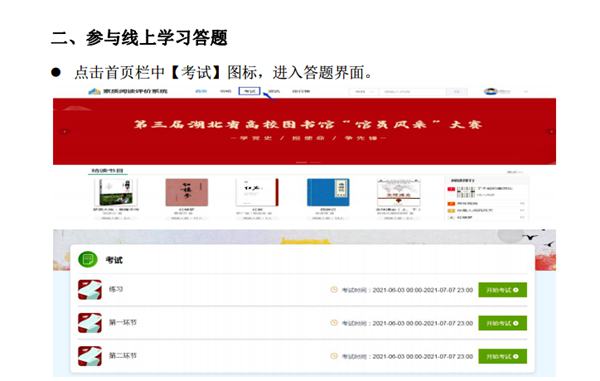
Task: Open the more link above ranking panel
Action: [x=514, y=173]
